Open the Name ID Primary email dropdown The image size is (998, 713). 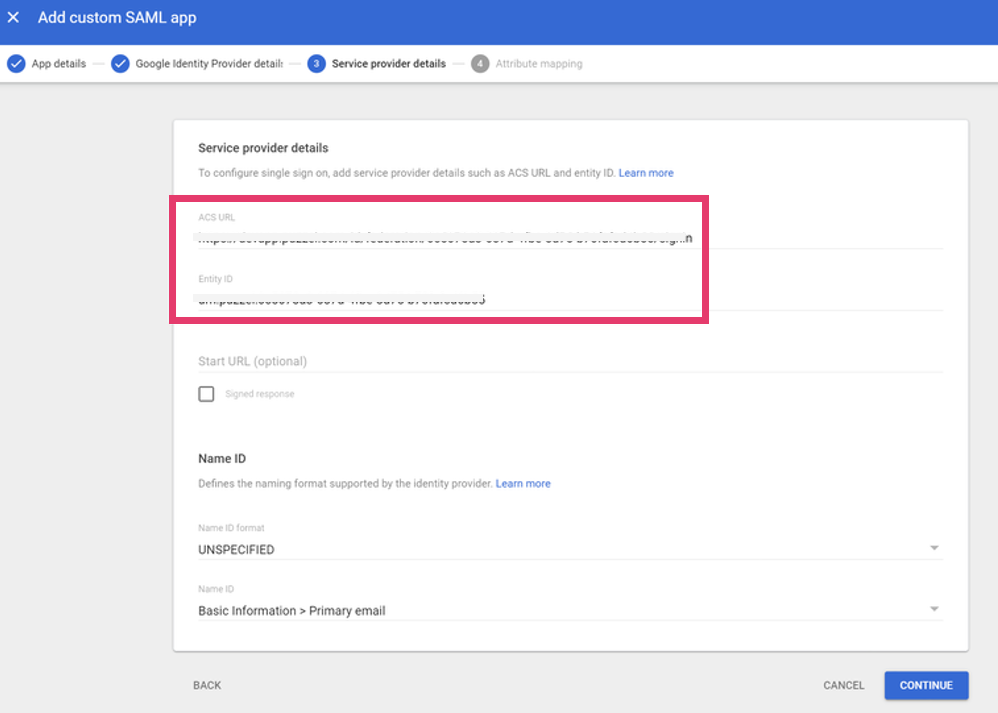(x=570, y=610)
